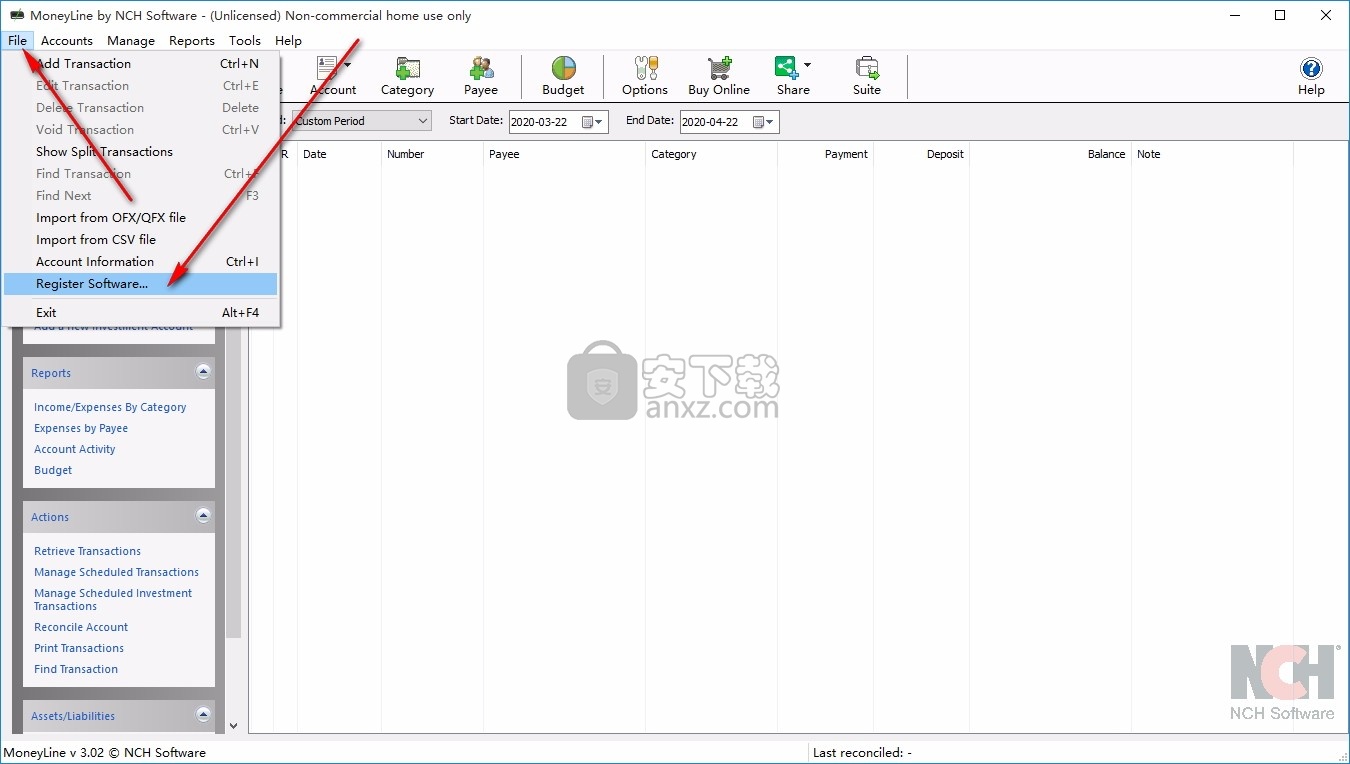The height and width of the screenshot is (764, 1350).
Task: Open the Budget pie chart icon
Action: (563, 76)
